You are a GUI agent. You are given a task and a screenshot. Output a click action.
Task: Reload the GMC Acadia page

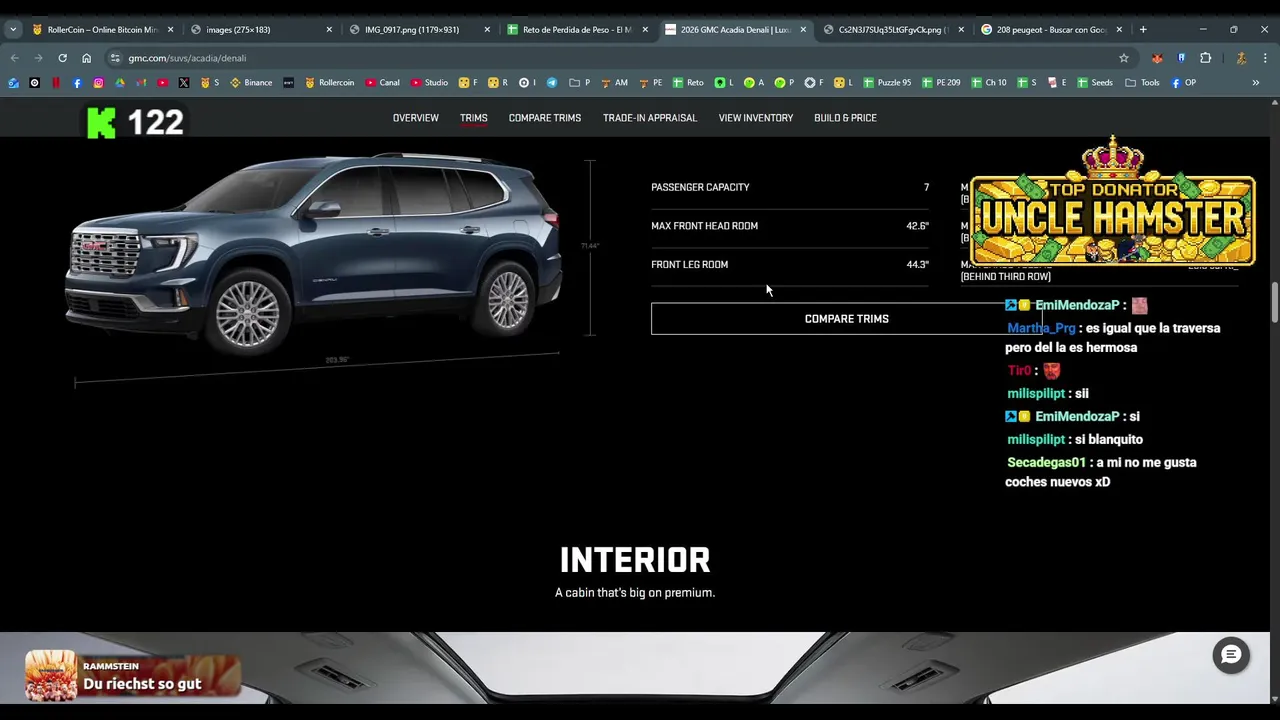[x=62, y=58]
